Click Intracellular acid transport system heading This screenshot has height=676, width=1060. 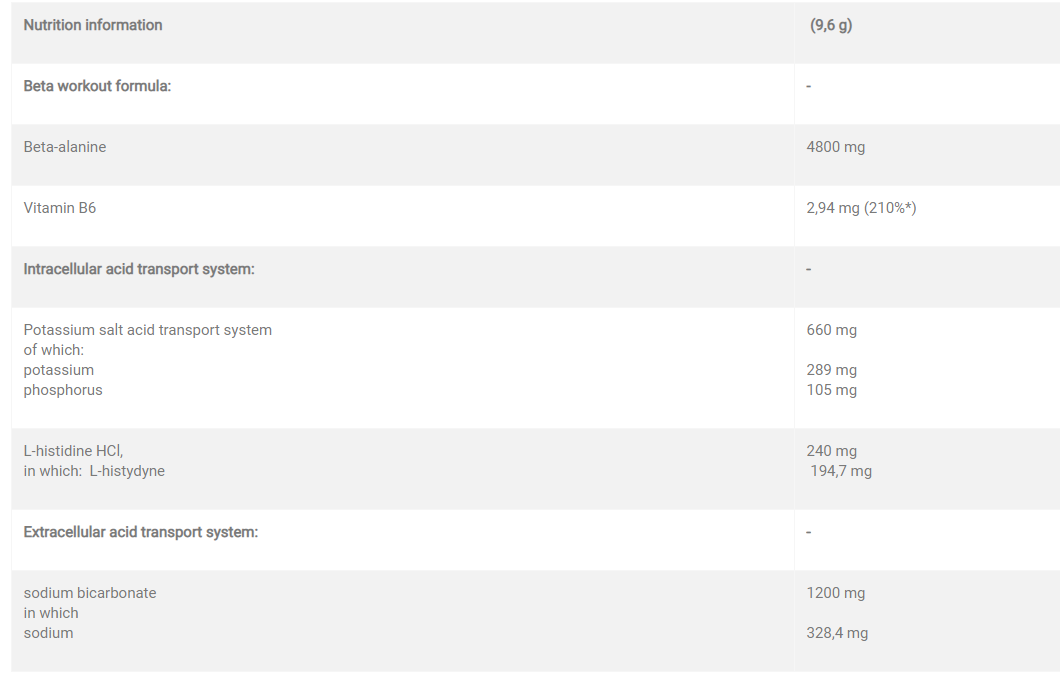[x=139, y=269]
